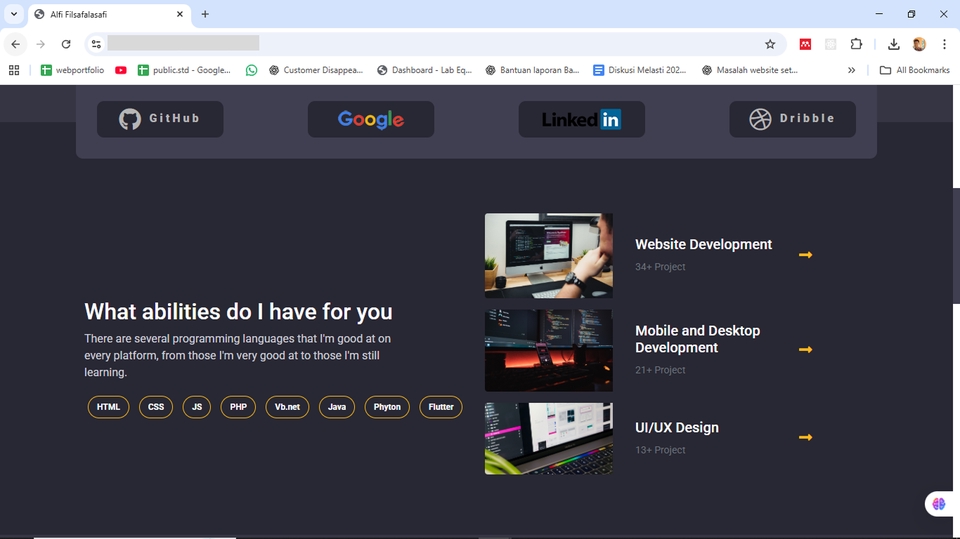The width and height of the screenshot is (960, 539).
Task: Click the Website Development thumbnail image
Action: coord(549,255)
